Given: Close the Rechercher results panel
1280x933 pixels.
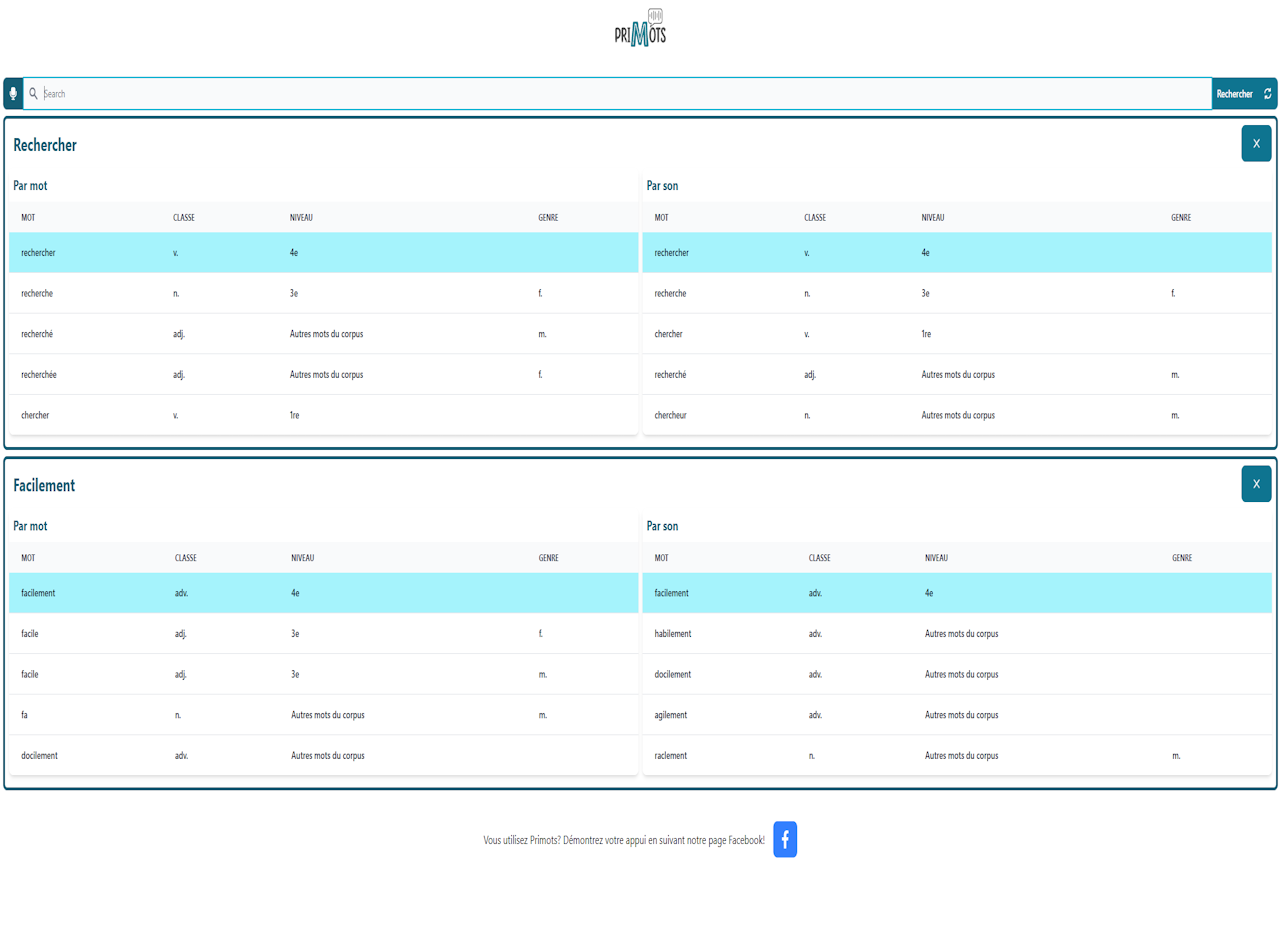Looking at the screenshot, I should (x=1256, y=144).
